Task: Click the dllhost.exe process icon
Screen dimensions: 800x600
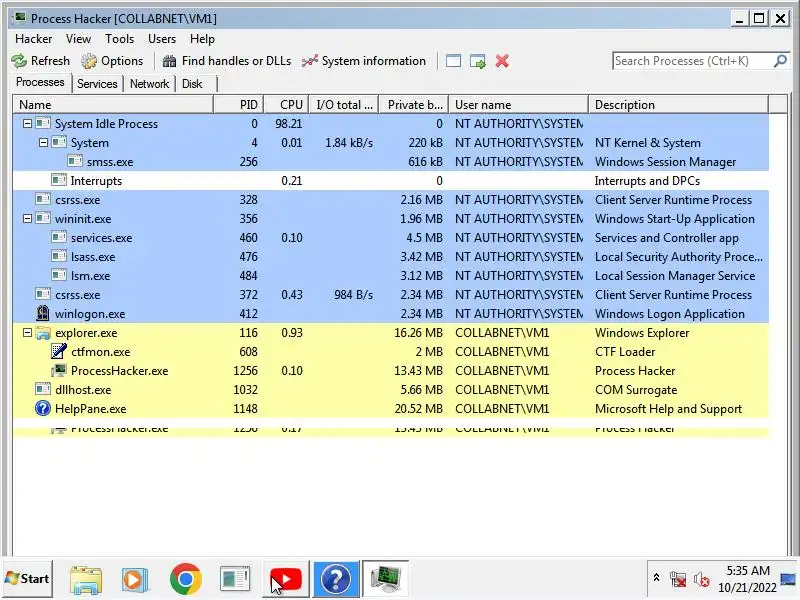Action: [43, 389]
